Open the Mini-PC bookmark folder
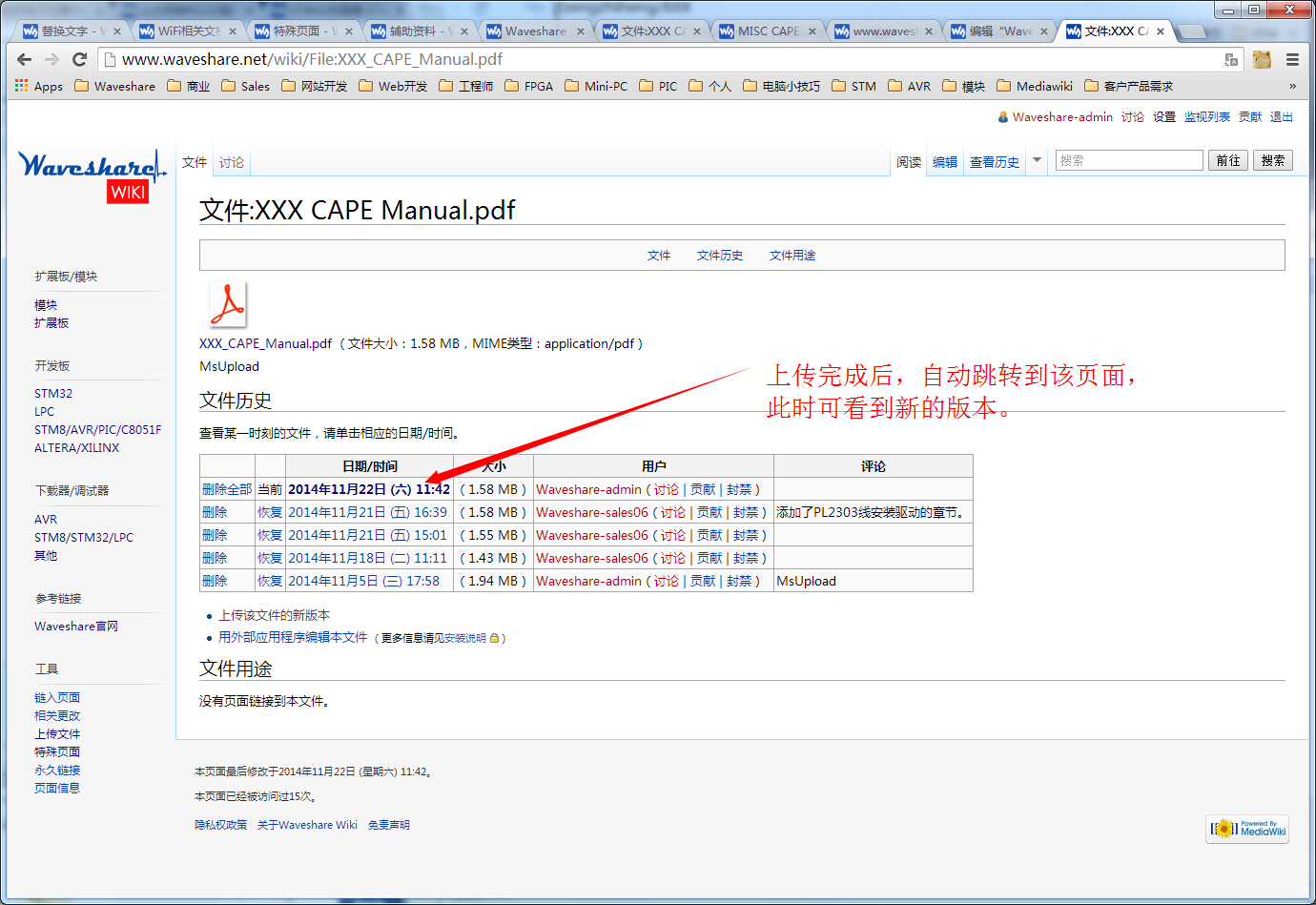Image resolution: width=1316 pixels, height=905 pixels. point(596,86)
